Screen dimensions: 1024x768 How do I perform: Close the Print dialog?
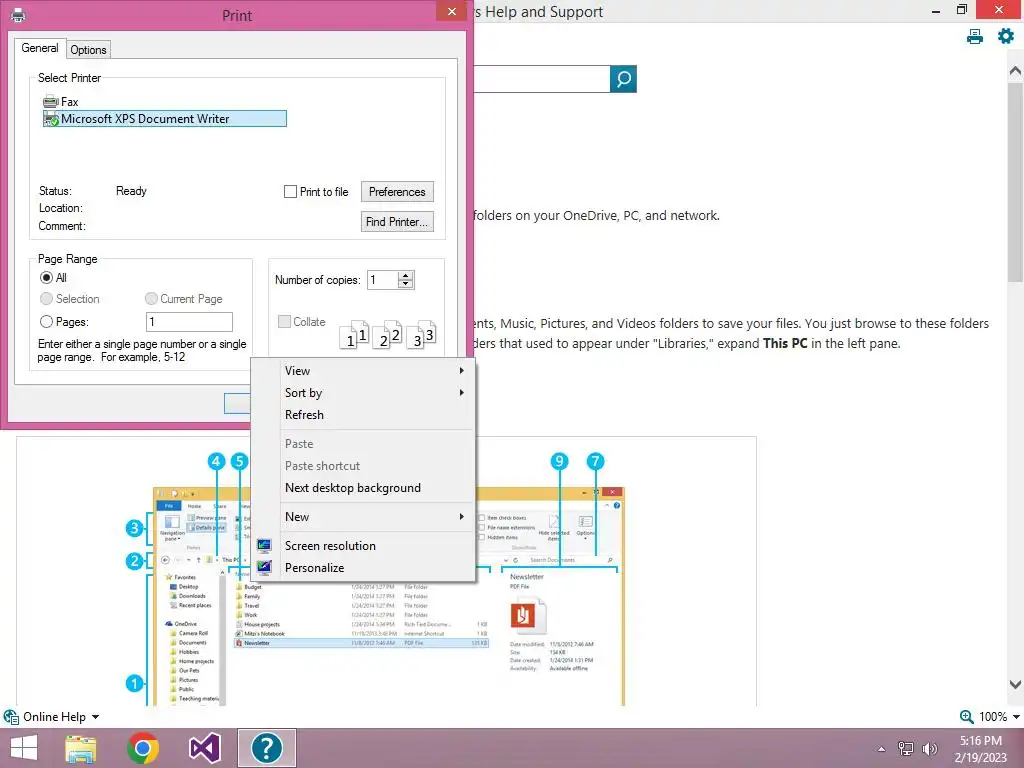tap(451, 11)
